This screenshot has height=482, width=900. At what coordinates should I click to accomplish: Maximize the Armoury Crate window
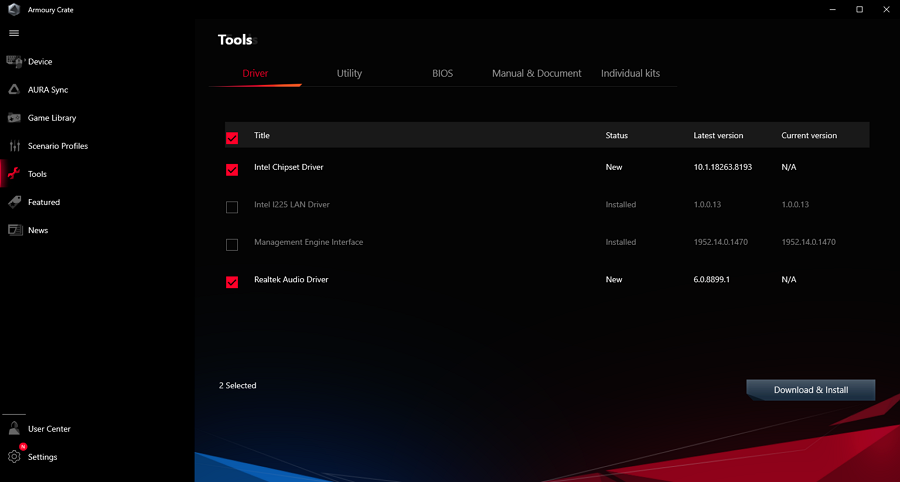(x=859, y=9)
